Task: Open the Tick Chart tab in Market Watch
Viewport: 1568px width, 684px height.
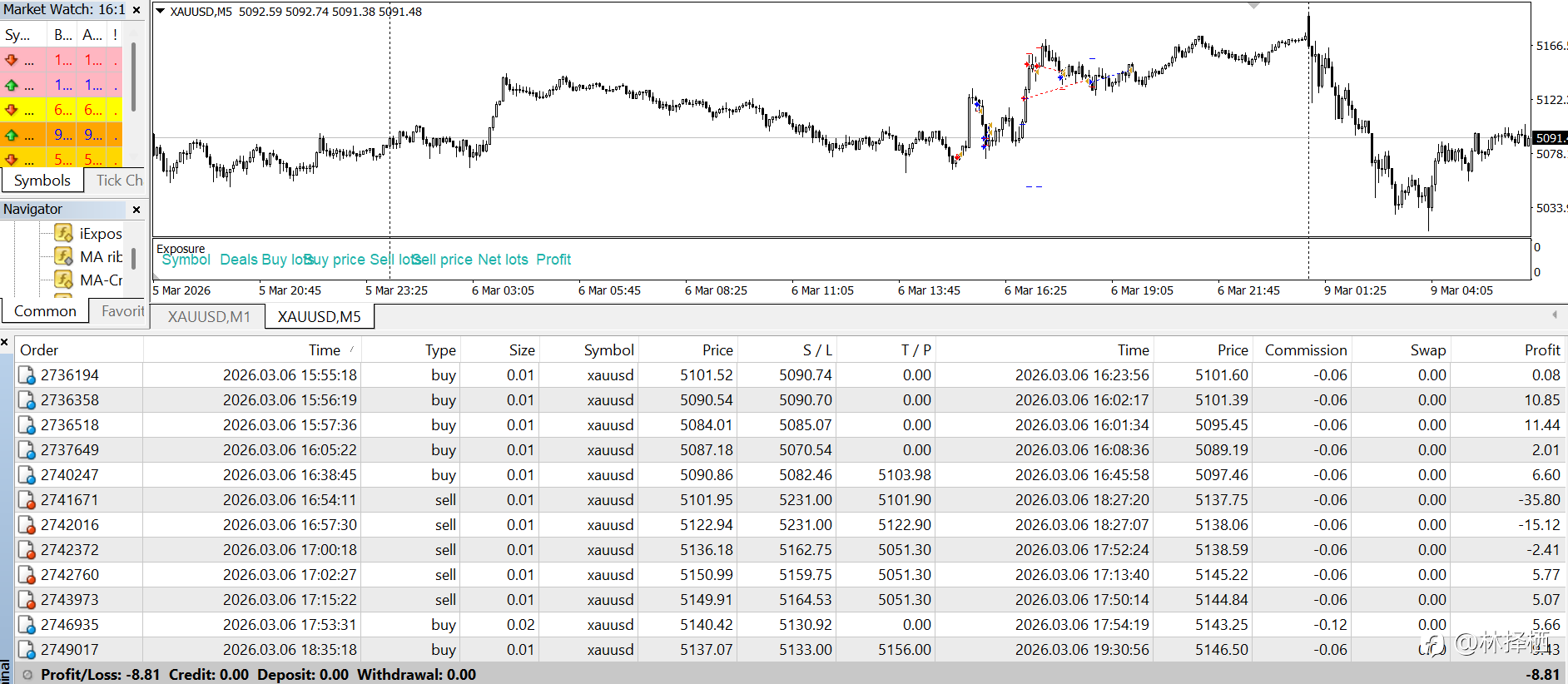Action: click(119, 181)
